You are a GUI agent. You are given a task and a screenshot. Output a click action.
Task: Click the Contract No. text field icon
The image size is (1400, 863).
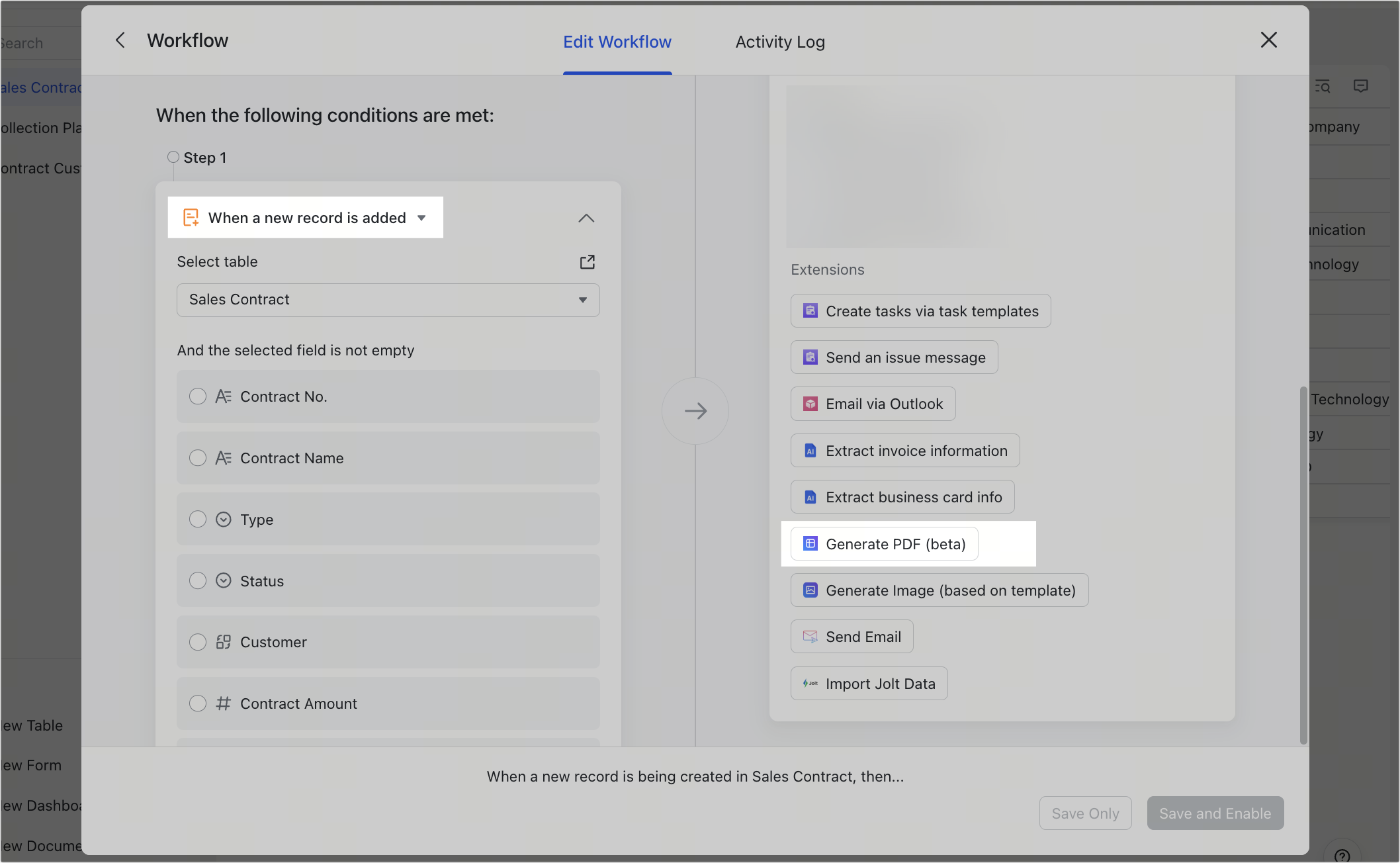coord(223,396)
